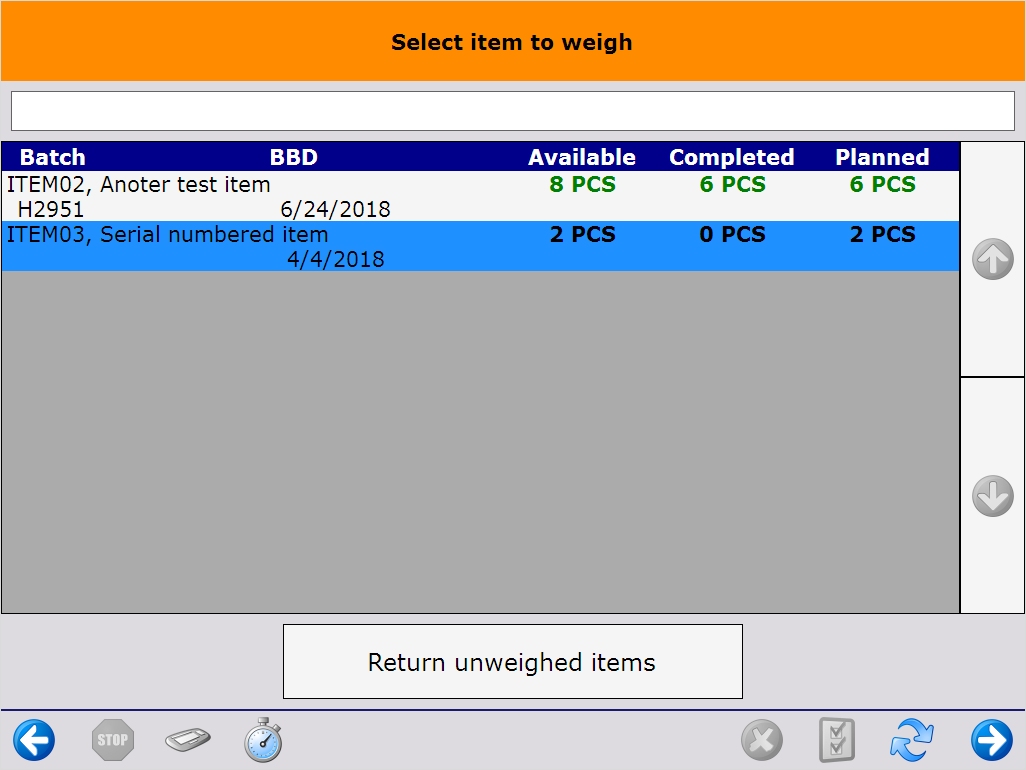Click the Available column header
This screenshot has height=770, width=1026.
point(582,157)
